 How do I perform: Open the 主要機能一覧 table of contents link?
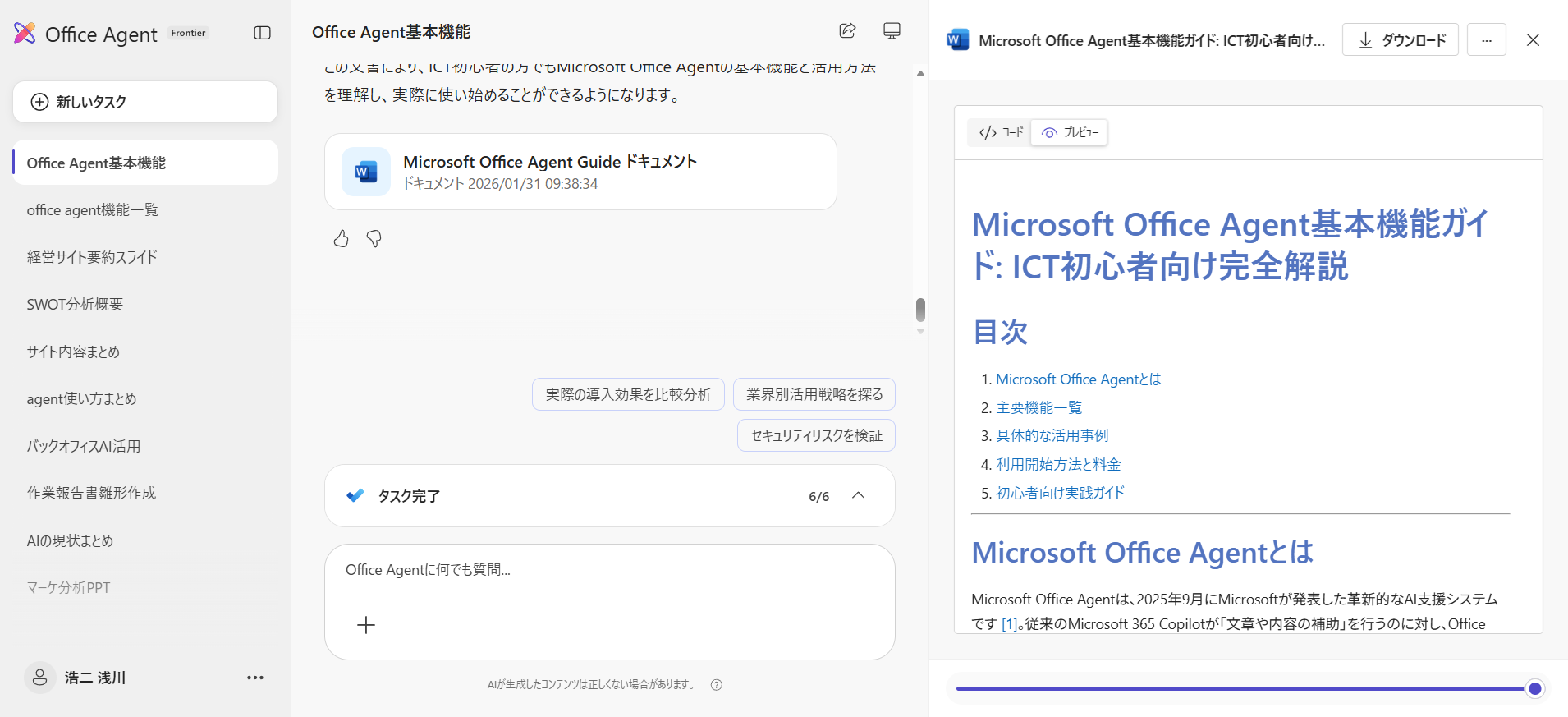click(1038, 407)
